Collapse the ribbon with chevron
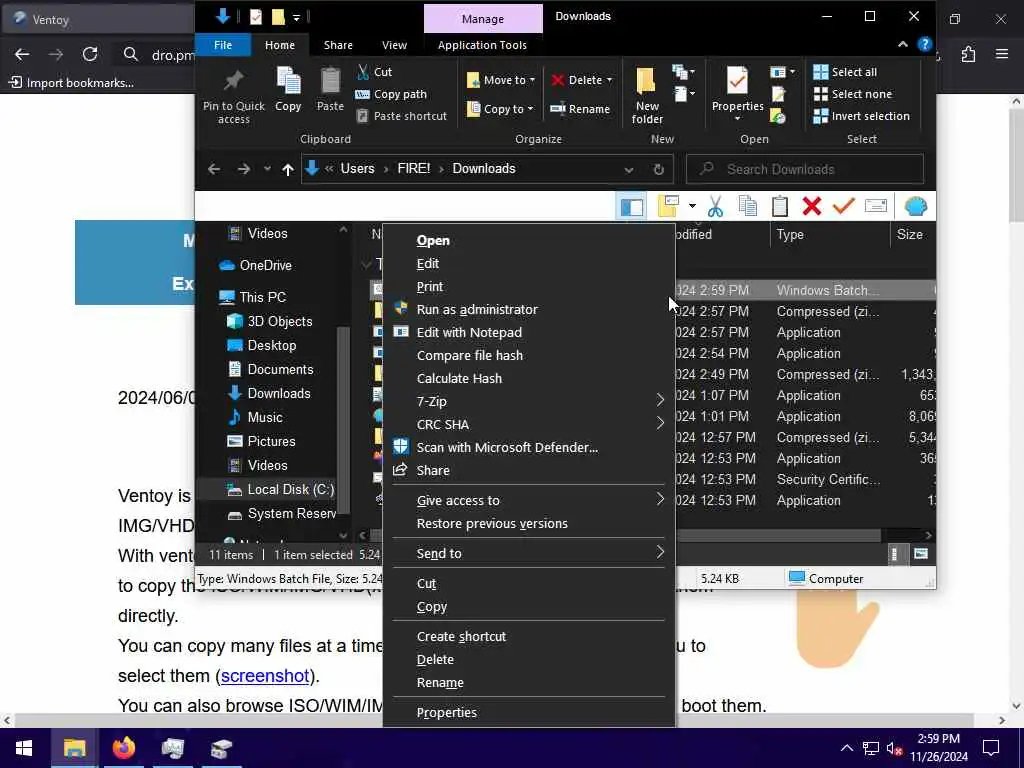 (903, 44)
